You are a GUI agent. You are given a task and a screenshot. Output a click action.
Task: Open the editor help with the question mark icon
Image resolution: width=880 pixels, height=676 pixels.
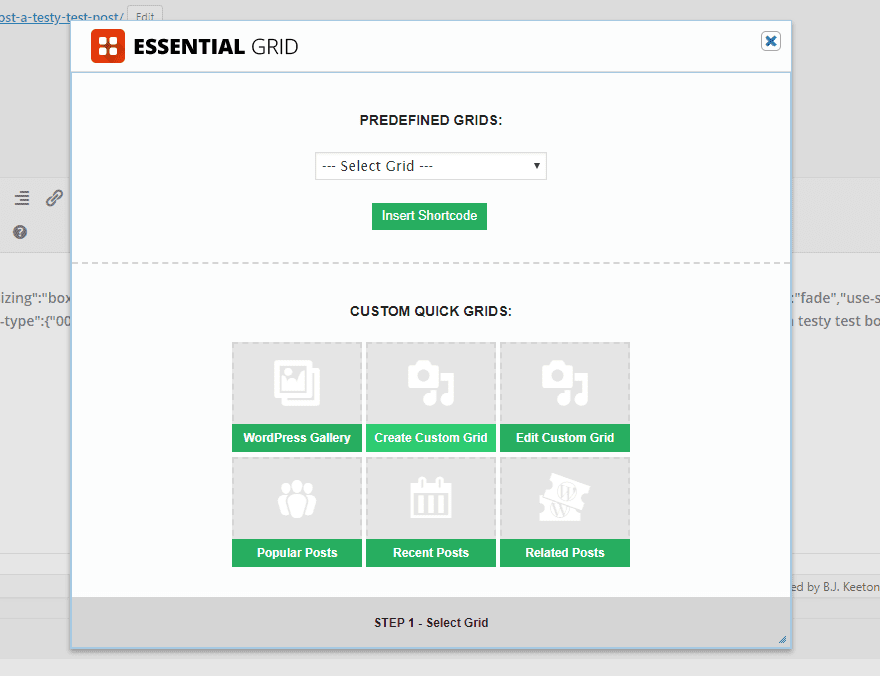point(19,232)
